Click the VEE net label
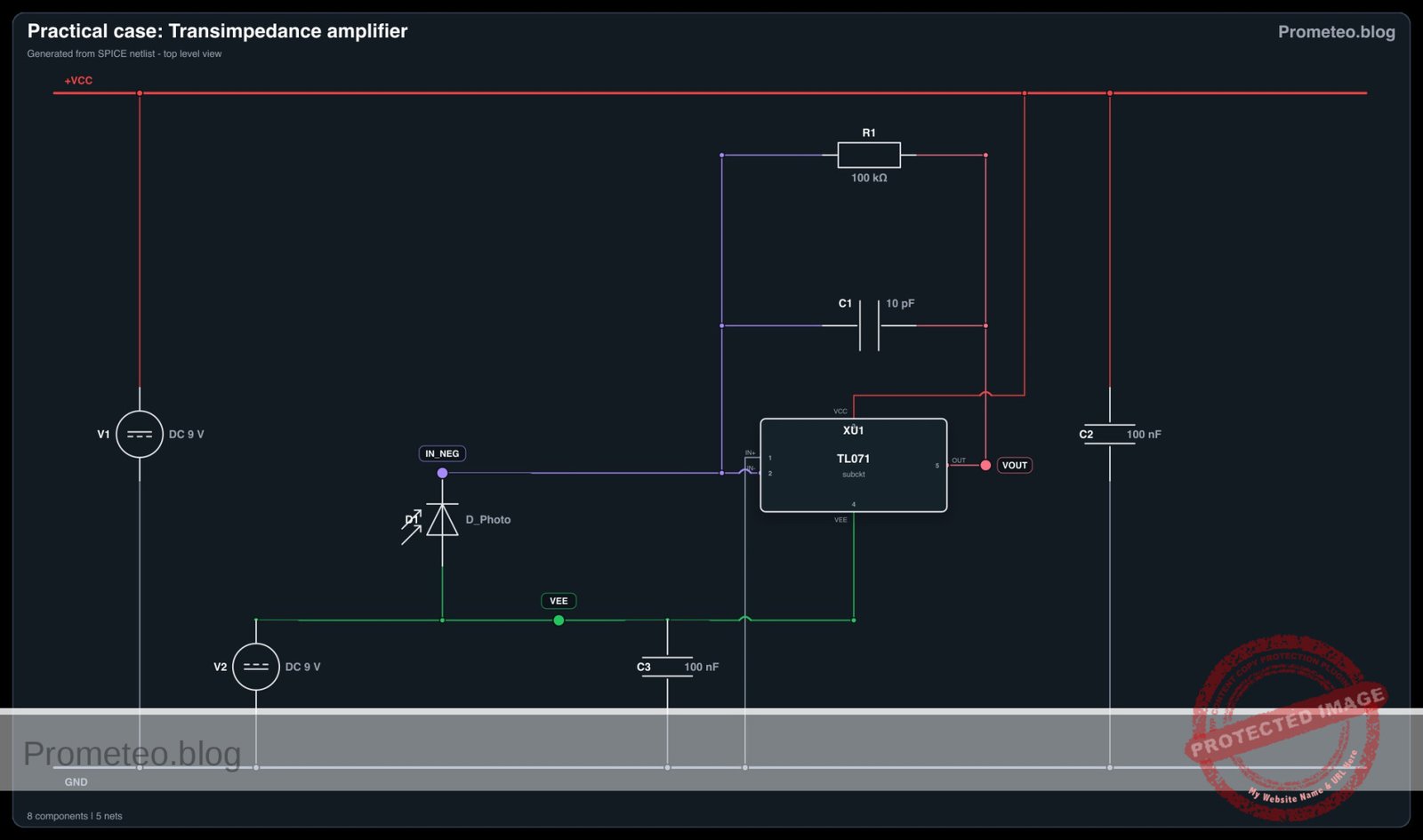The height and width of the screenshot is (840, 1423). click(559, 601)
